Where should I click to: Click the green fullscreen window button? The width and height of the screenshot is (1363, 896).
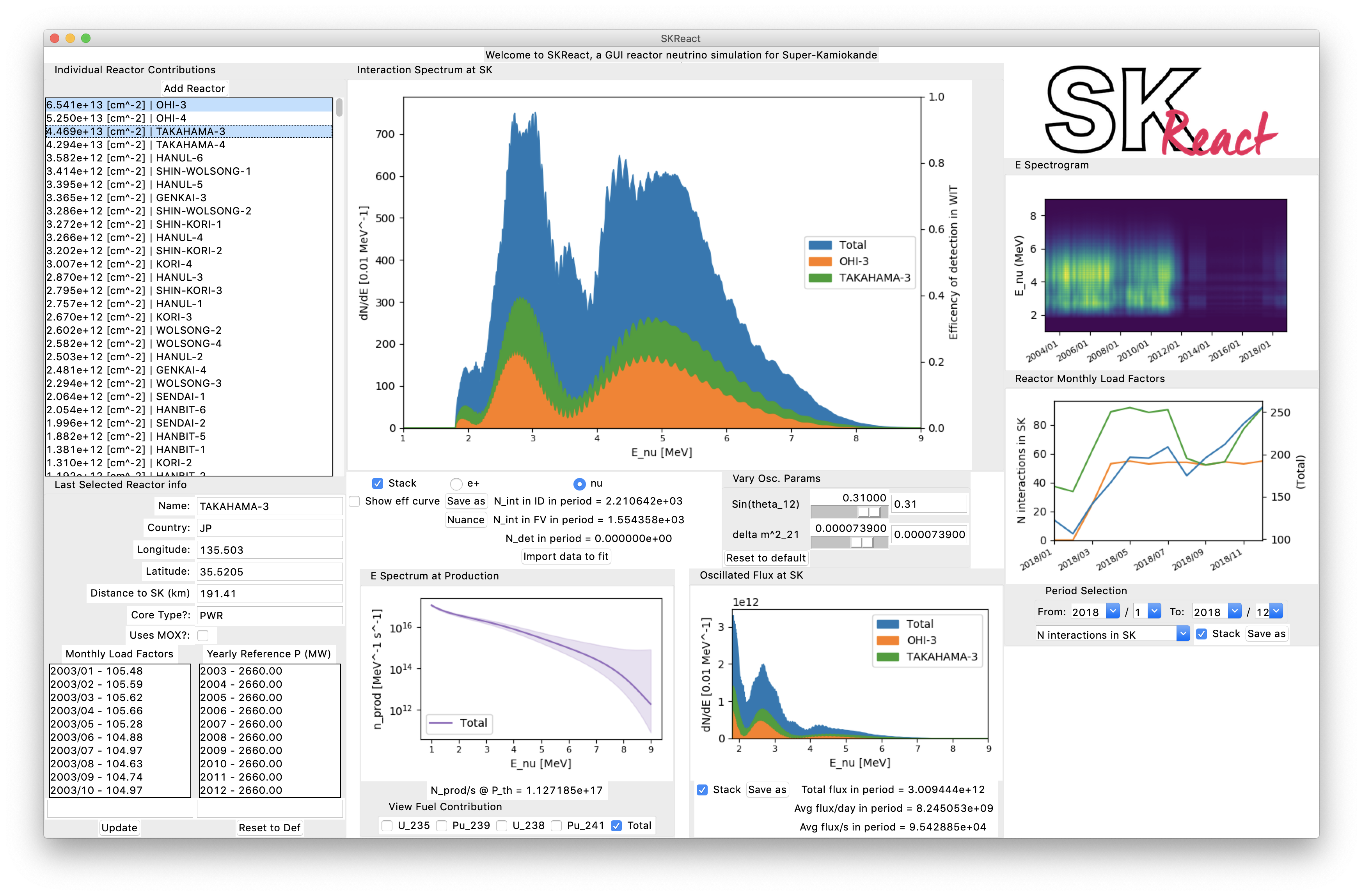[86, 38]
